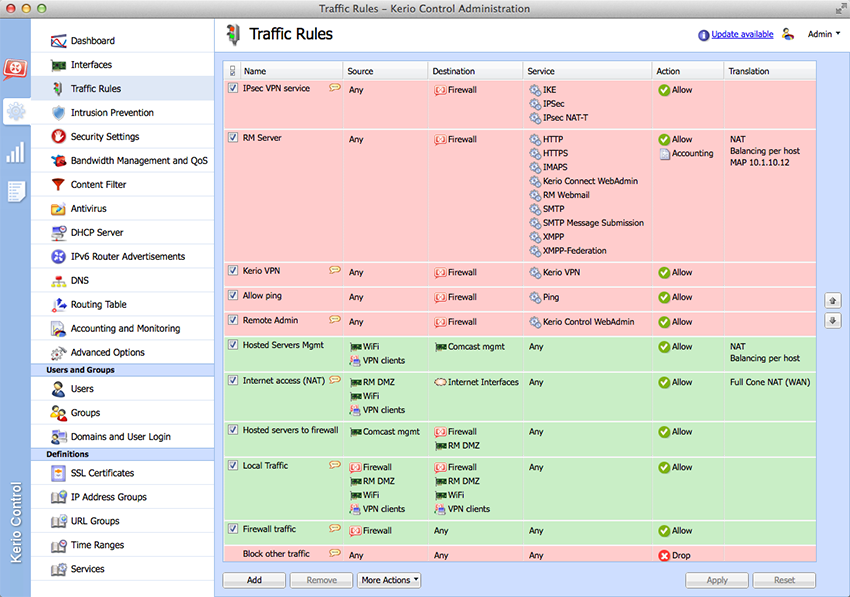Viewport: 850px width, 597px height.
Task: Click the Accounting and Monitoring icon
Action: (x=58, y=329)
